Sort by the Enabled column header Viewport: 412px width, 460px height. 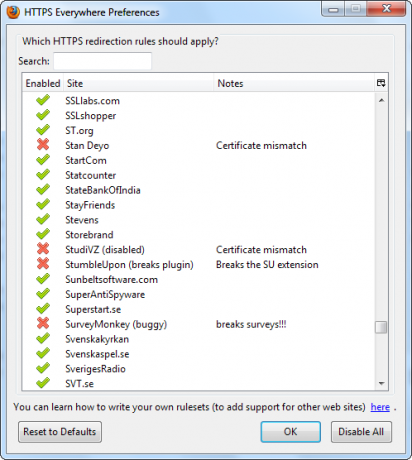click(x=43, y=83)
